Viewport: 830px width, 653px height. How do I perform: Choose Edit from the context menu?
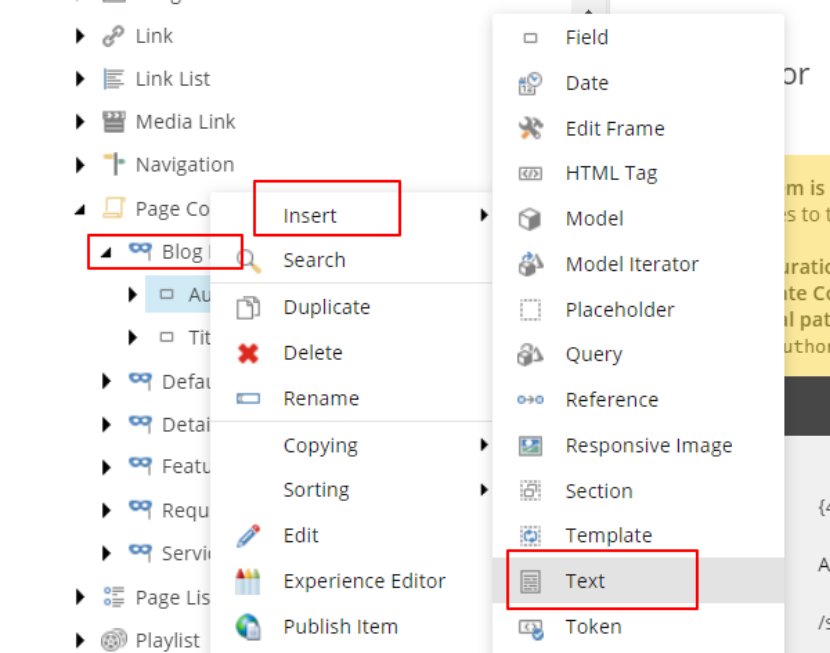click(351, 536)
